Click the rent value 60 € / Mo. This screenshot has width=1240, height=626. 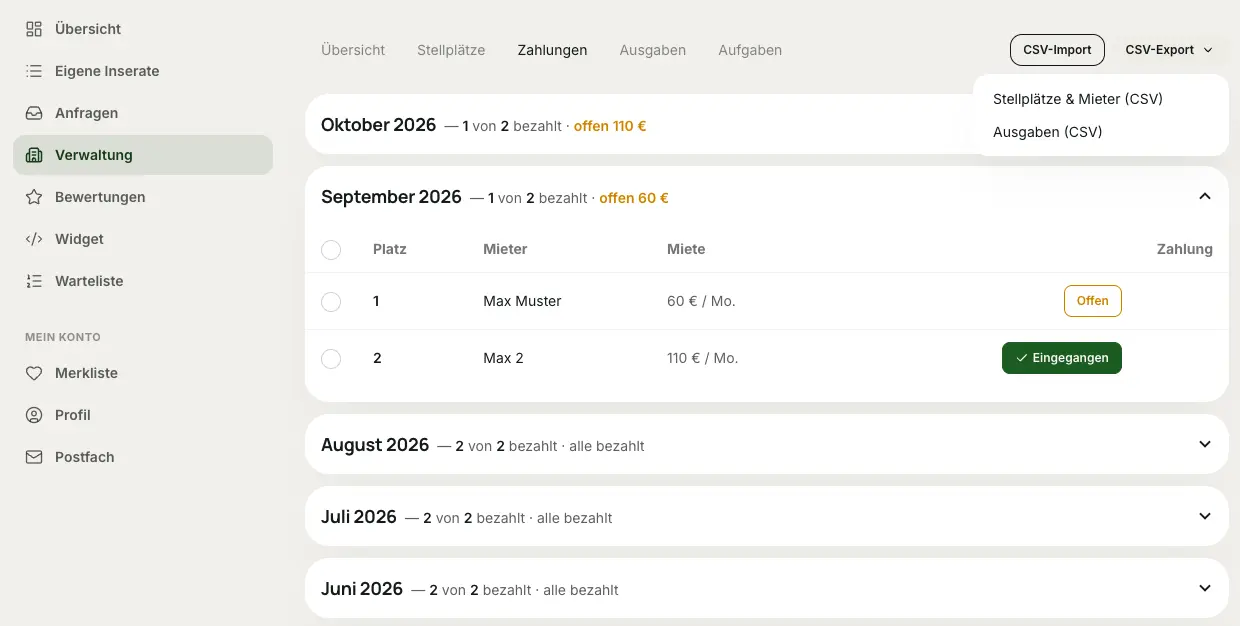[x=701, y=301]
